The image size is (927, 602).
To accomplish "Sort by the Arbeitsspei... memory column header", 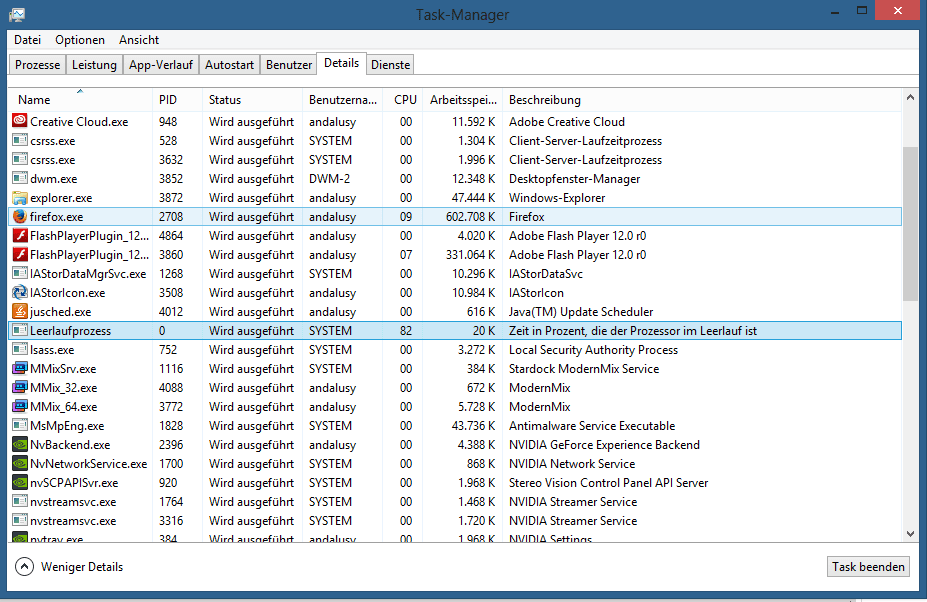I will pyautogui.click(x=462, y=99).
